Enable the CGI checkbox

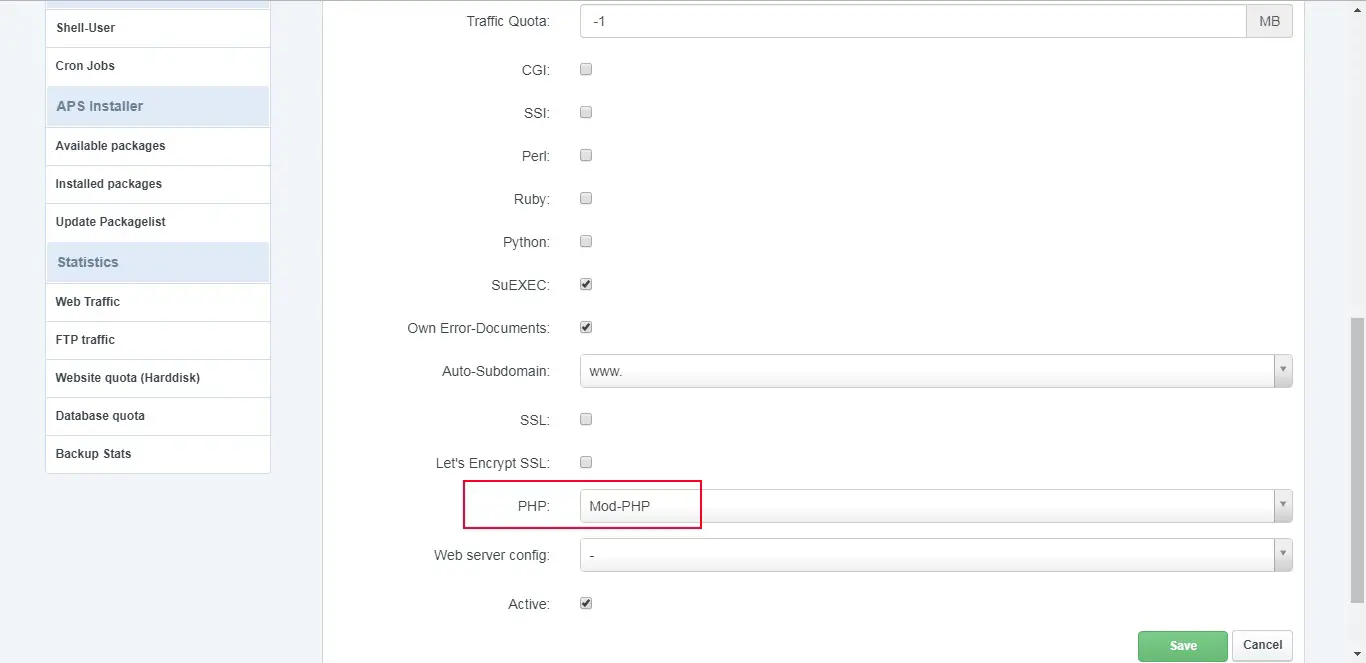pos(585,69)
